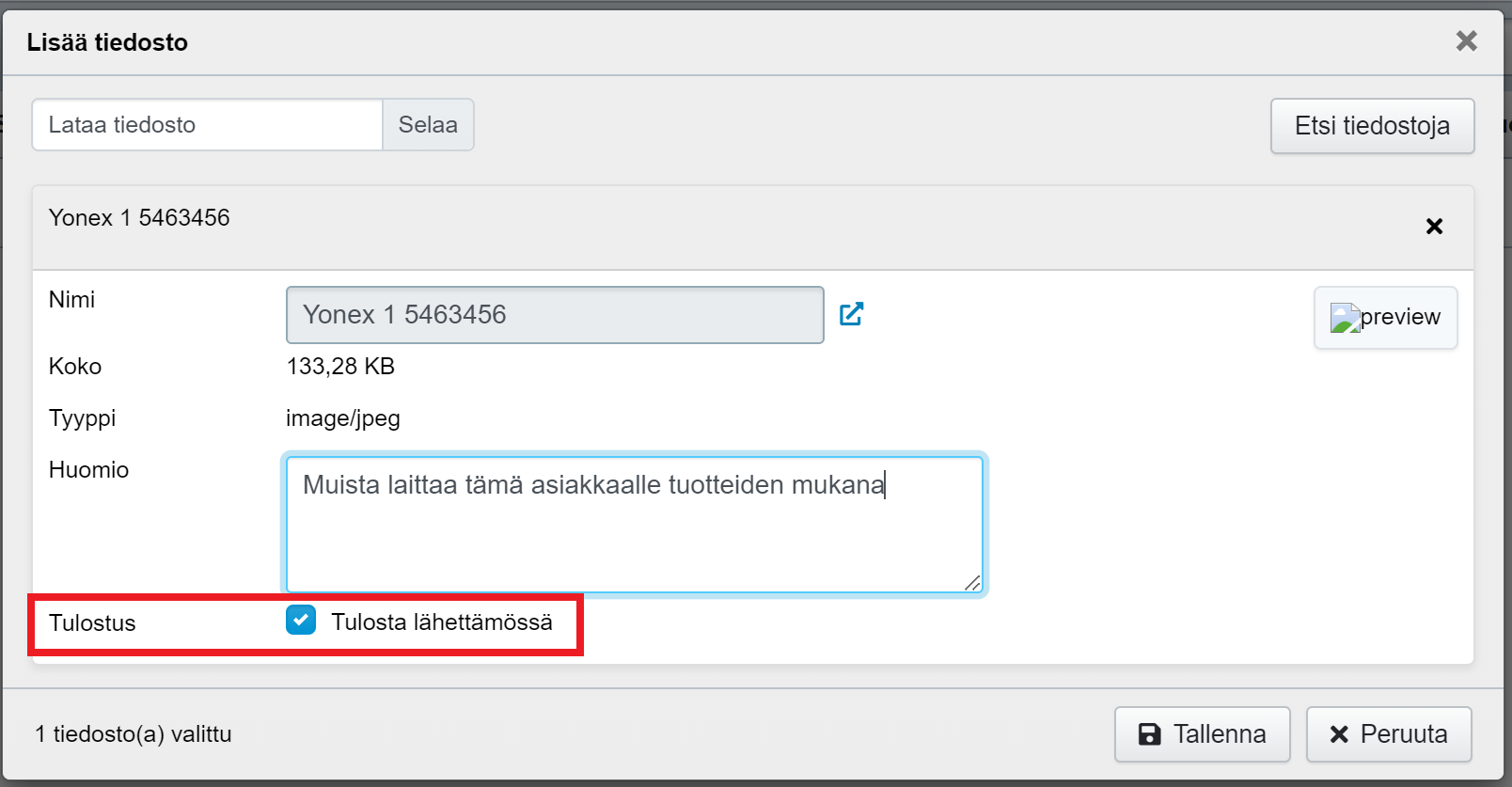Click the Huomio field label

88,470
